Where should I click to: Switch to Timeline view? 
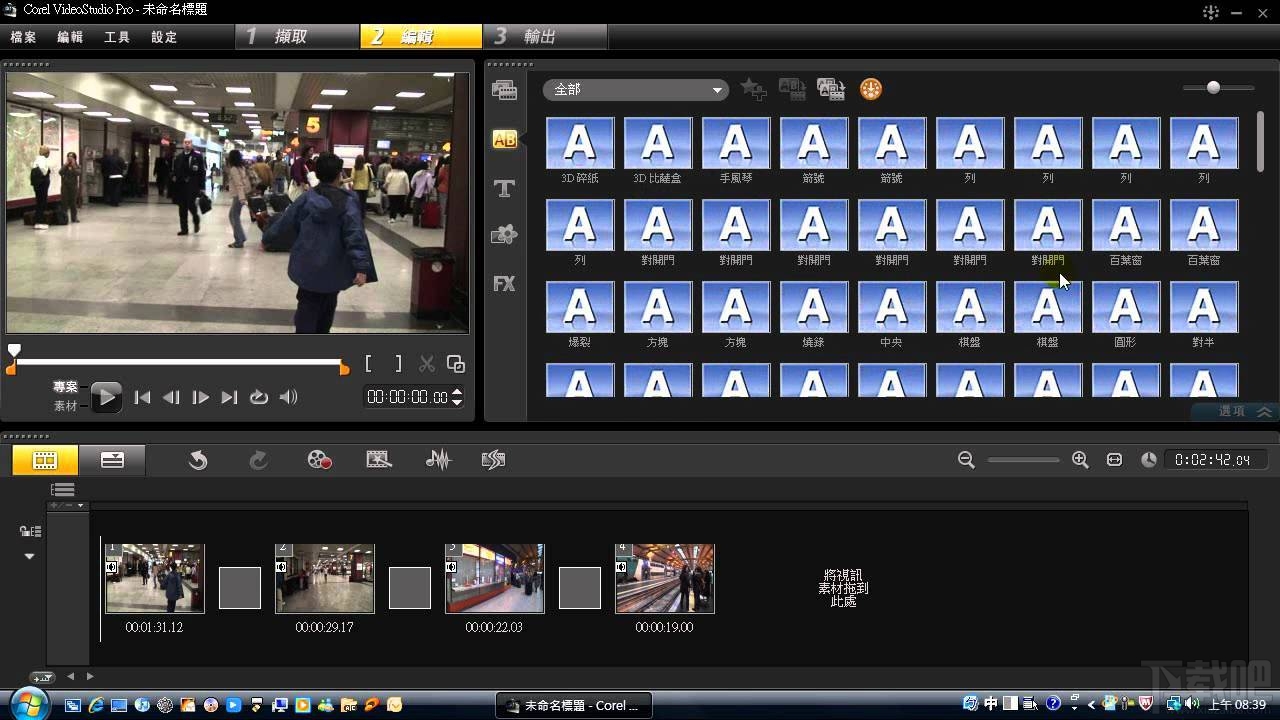pyautogui.click(x=112, y=460)
